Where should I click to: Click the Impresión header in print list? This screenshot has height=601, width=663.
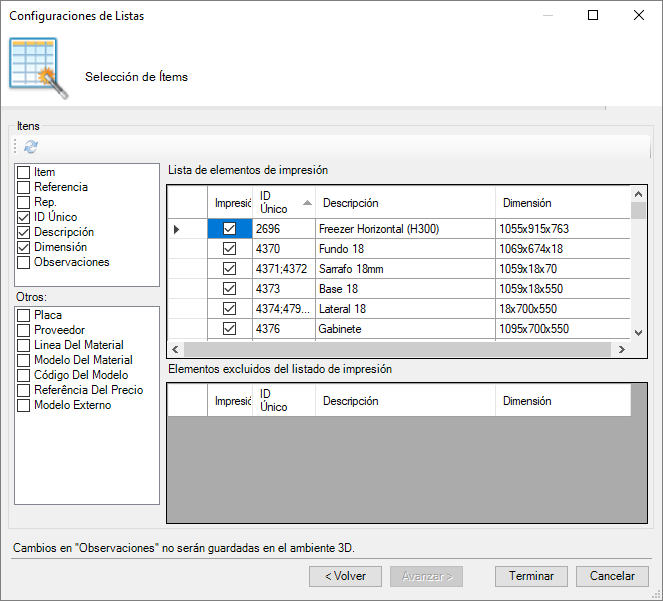point(230,203)
